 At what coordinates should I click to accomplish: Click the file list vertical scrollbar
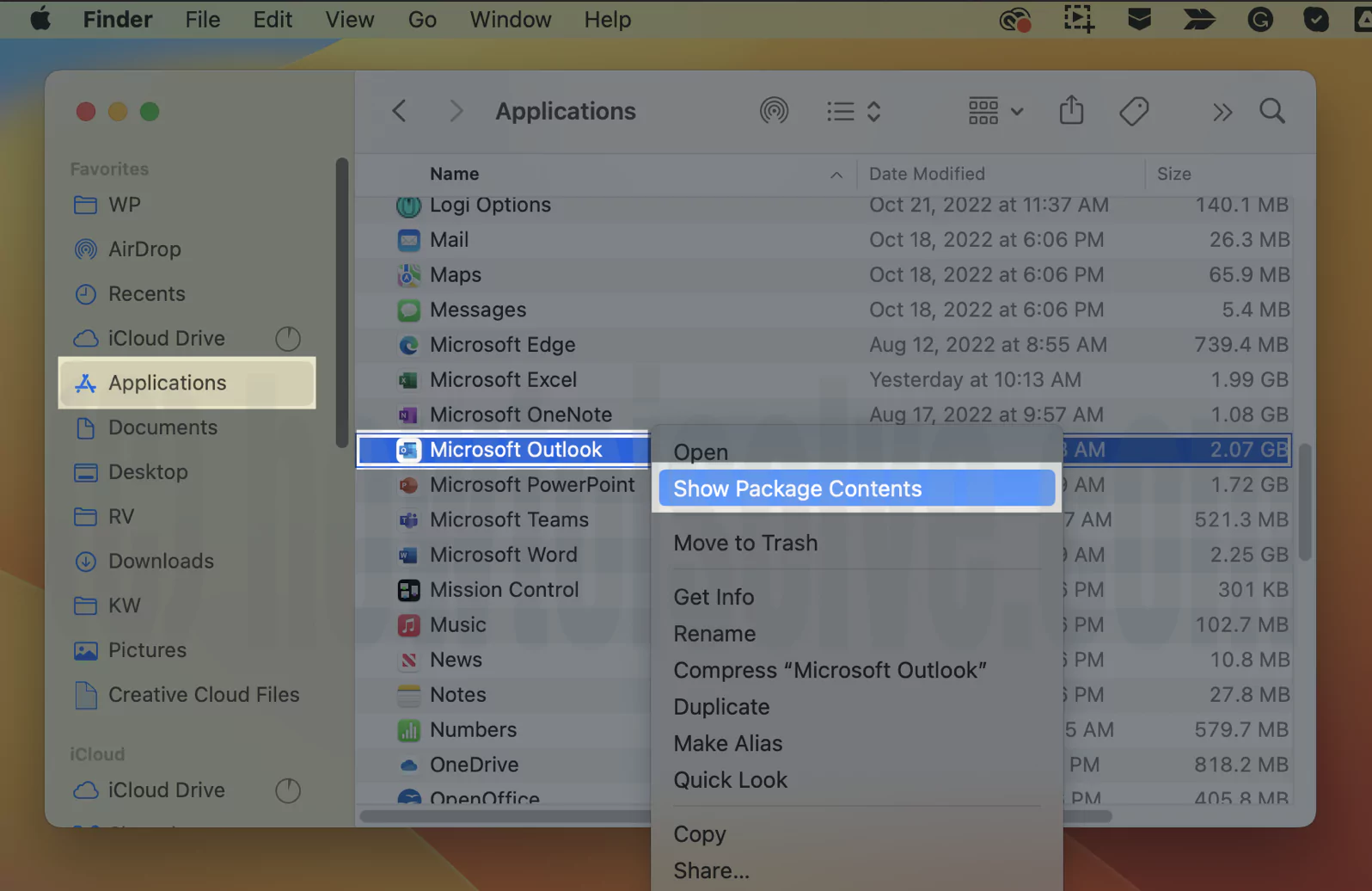1305,502
